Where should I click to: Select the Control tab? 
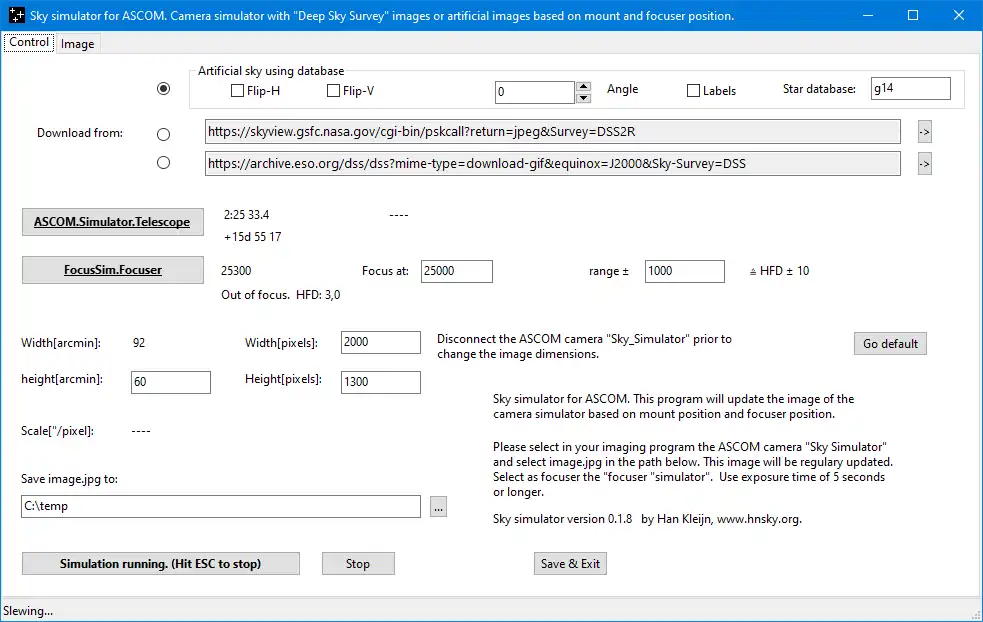tap(29, 42)
